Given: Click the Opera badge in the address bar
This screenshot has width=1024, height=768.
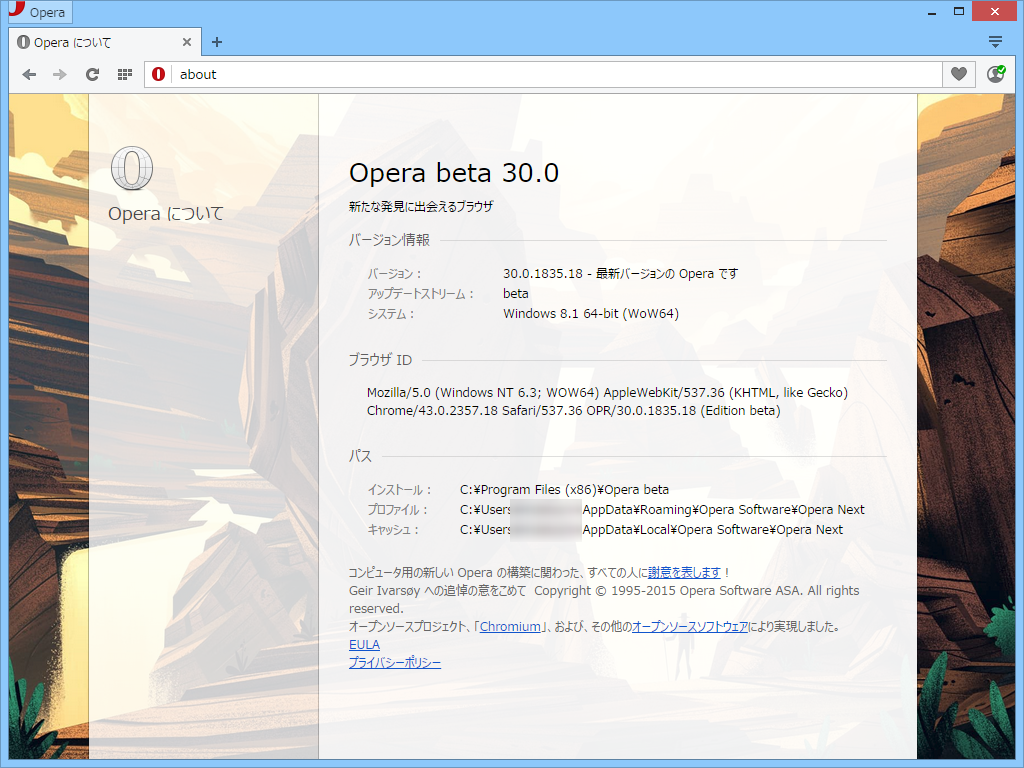Looking at the screenshot, I should point(159,74).
